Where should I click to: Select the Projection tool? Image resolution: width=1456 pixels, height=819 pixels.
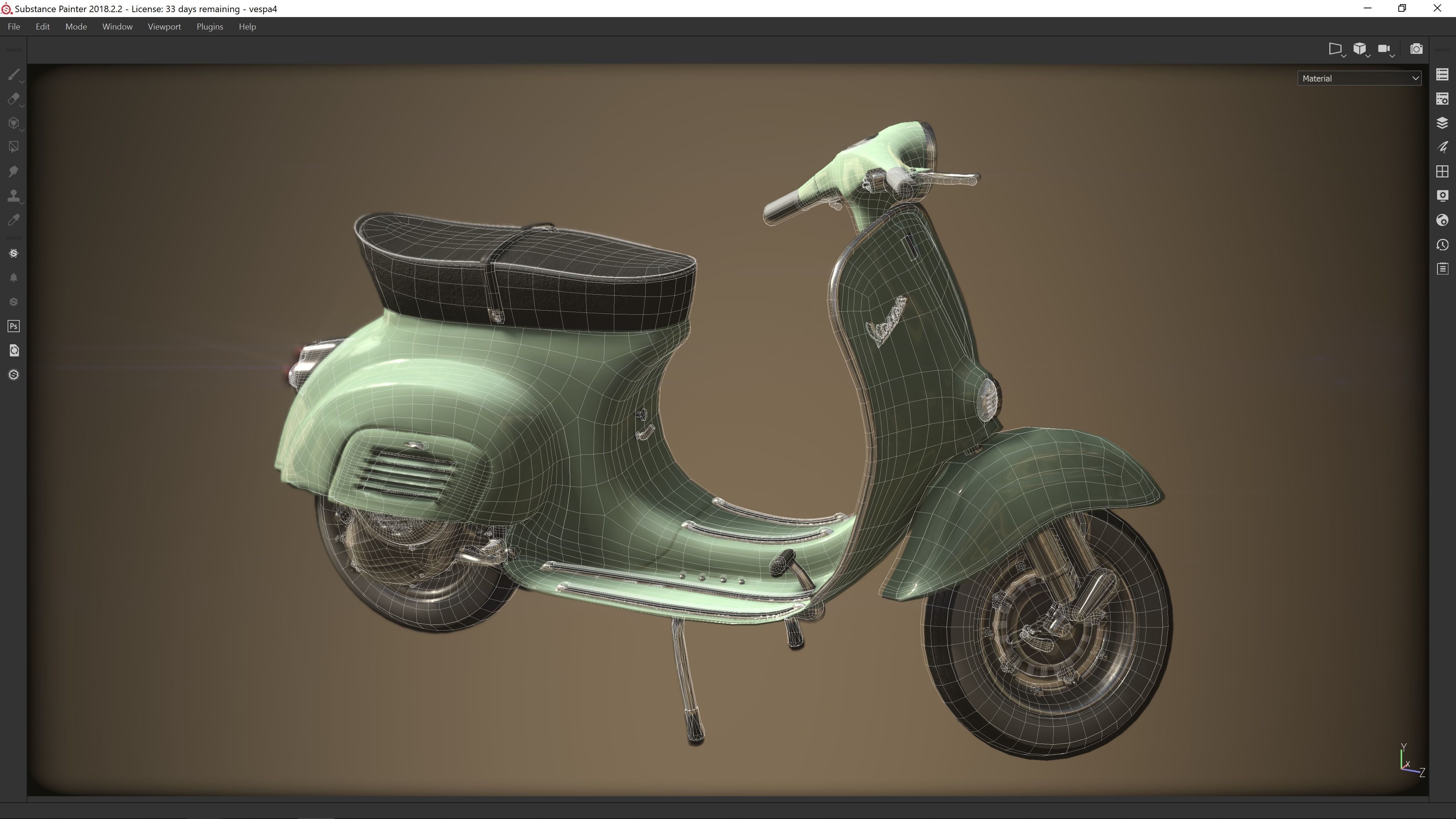click(14, 123)
